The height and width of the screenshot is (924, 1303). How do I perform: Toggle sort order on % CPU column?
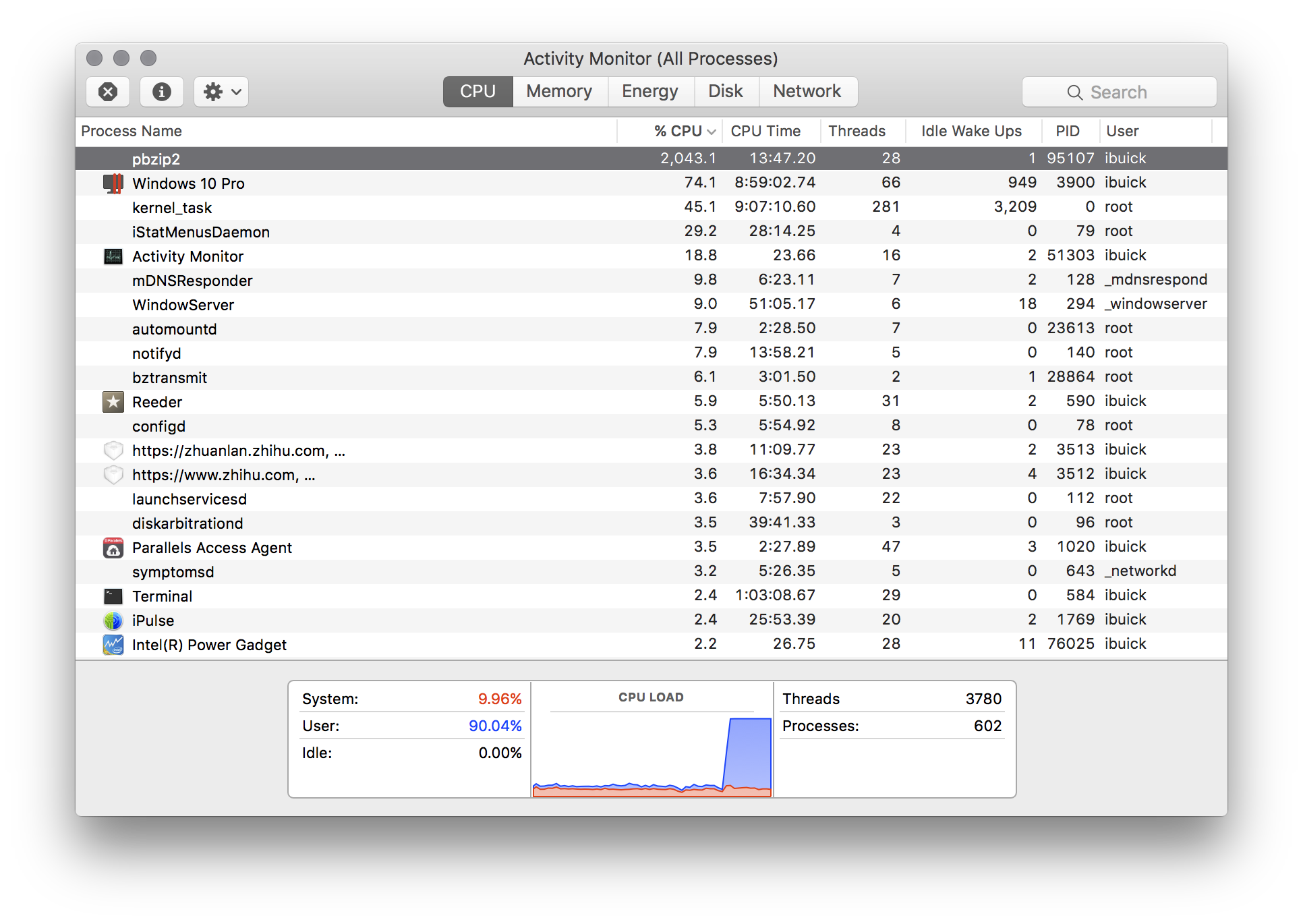coord(670,131)
